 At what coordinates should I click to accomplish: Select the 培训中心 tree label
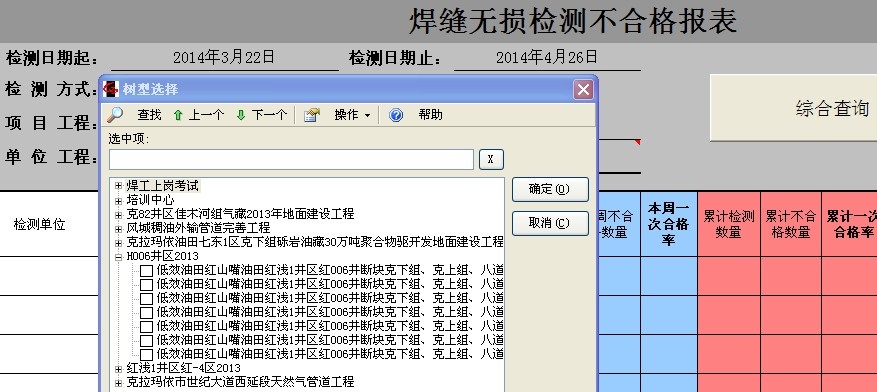click(x=150, y=200)
